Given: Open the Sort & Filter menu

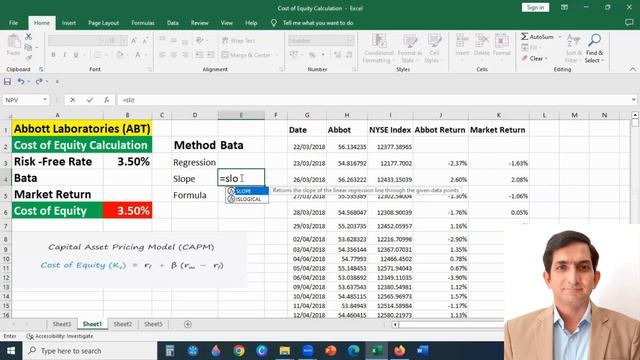Looking at the screenshot, I should [x=573, y=49].
